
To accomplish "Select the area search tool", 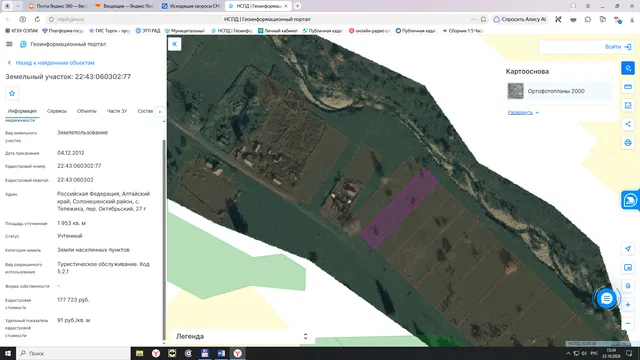I will (628, 106).
